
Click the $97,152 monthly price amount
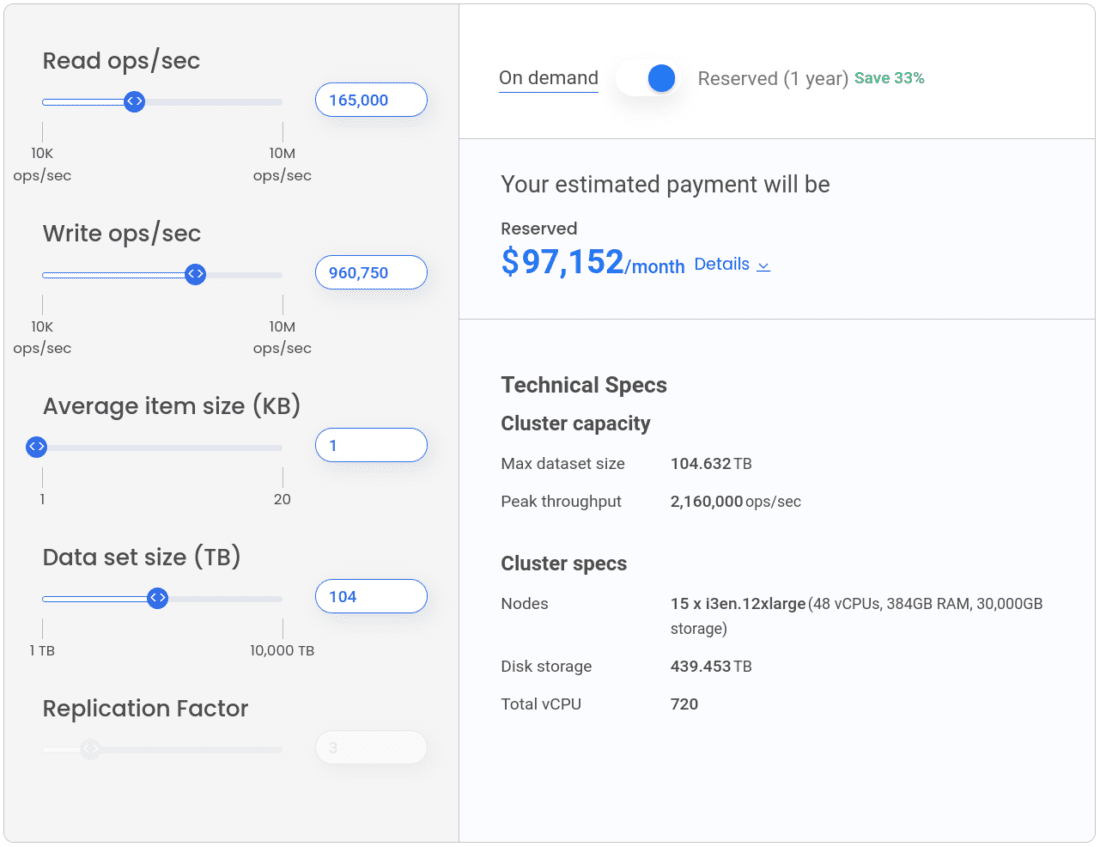pyautogui.click(x=562, y=262)
